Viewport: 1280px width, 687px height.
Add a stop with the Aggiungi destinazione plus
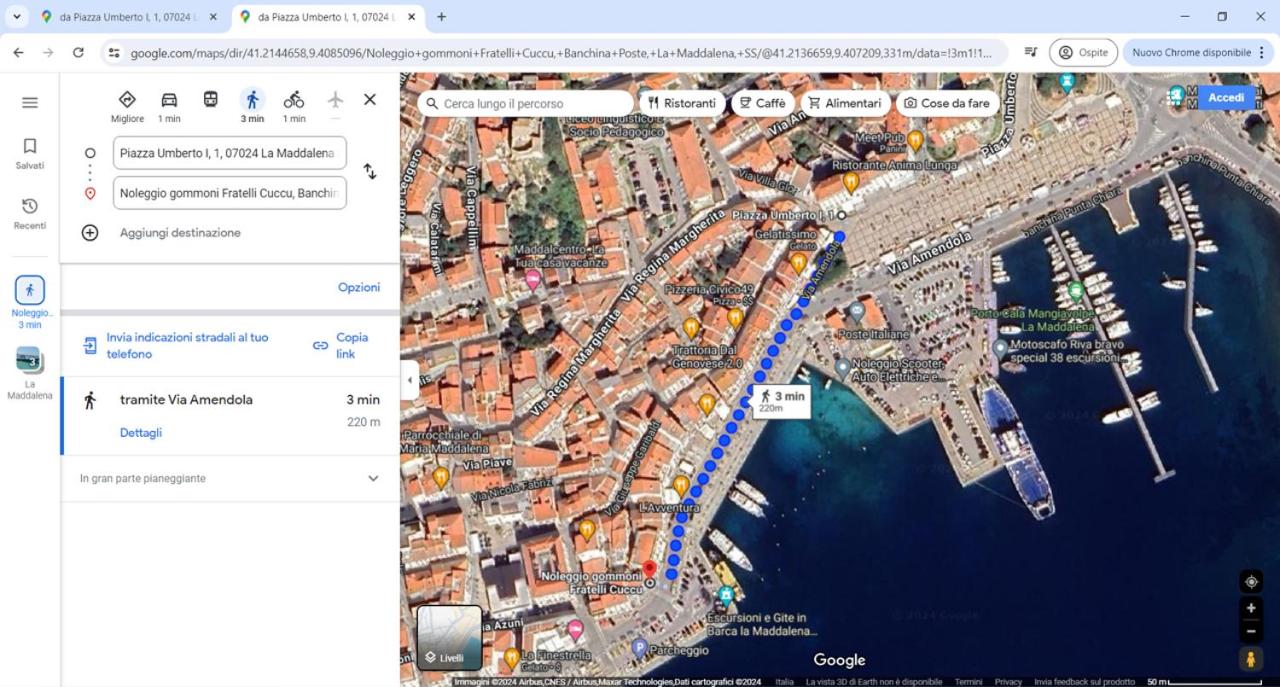(x=90, y=232)
